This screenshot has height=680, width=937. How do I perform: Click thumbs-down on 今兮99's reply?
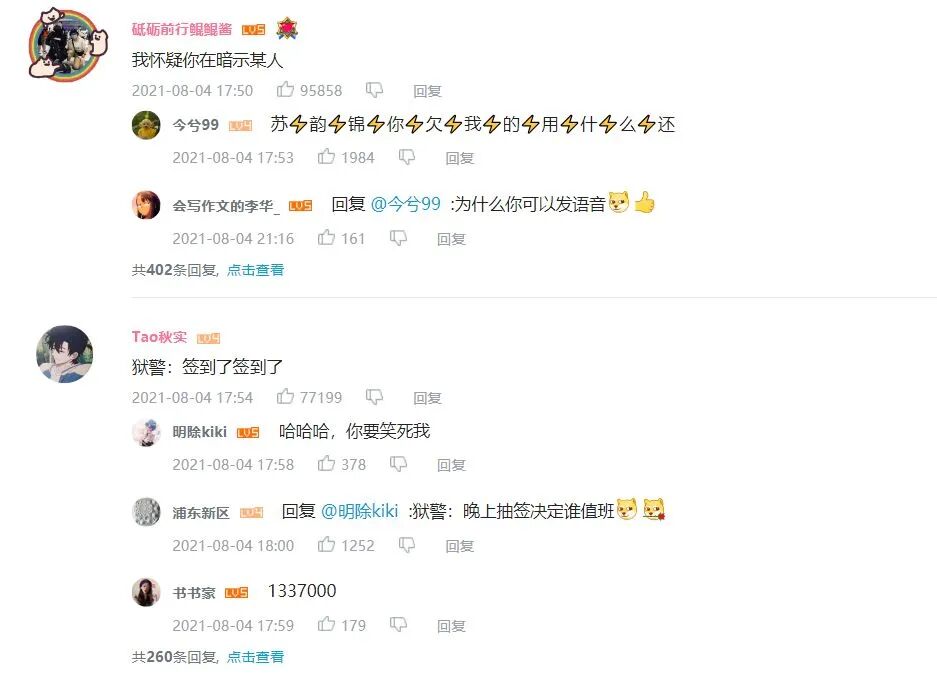tap(406, 157)
